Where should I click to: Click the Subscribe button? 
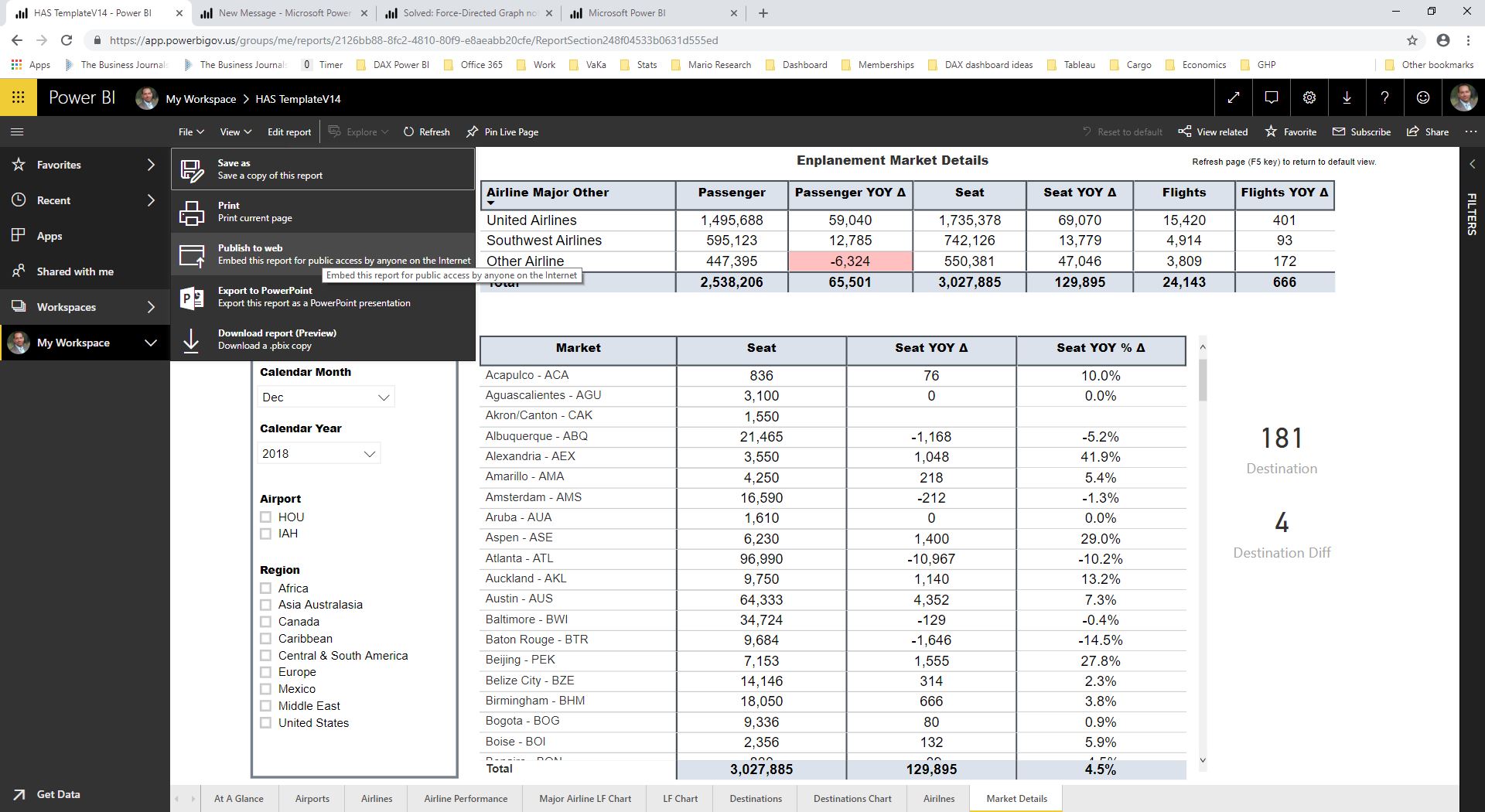click(x=1361, y=131)
